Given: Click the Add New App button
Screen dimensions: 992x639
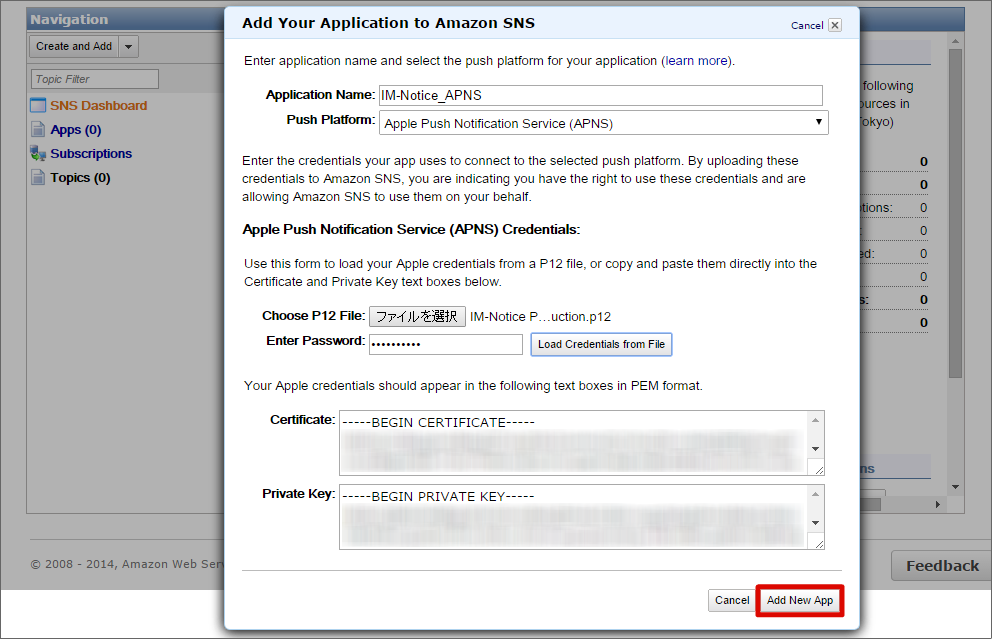Looking at the screenshot, I should (x=800, y=600).
